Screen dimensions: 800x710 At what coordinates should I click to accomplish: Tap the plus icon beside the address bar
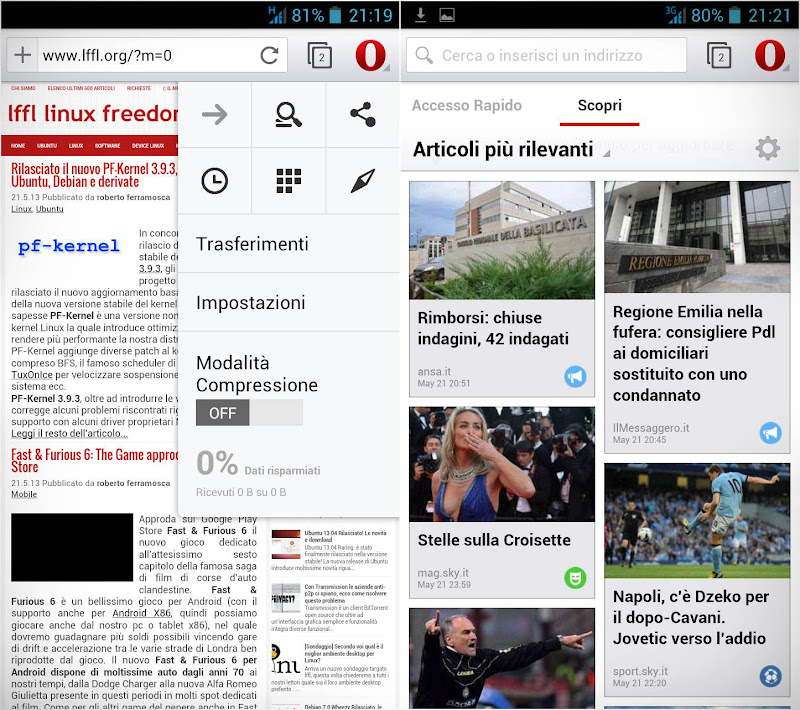tap(22, 55)
